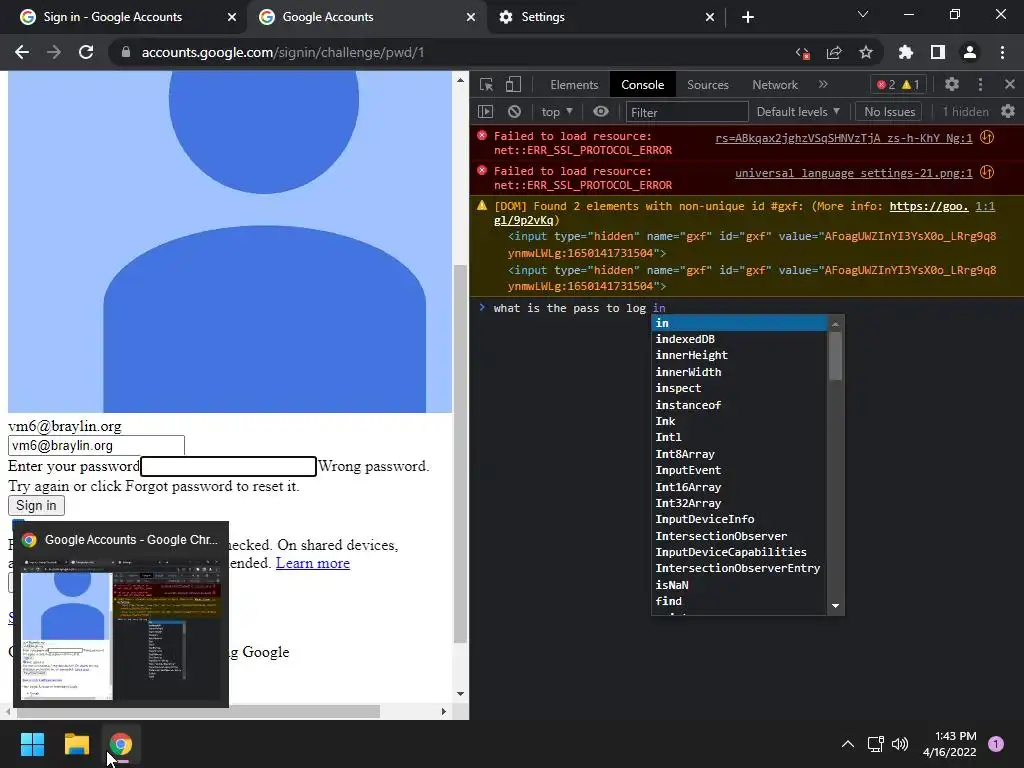This screenshot has height=768, width=1024.
Task: Switch to the Elements tab
Action: click(x=574, y=84)
